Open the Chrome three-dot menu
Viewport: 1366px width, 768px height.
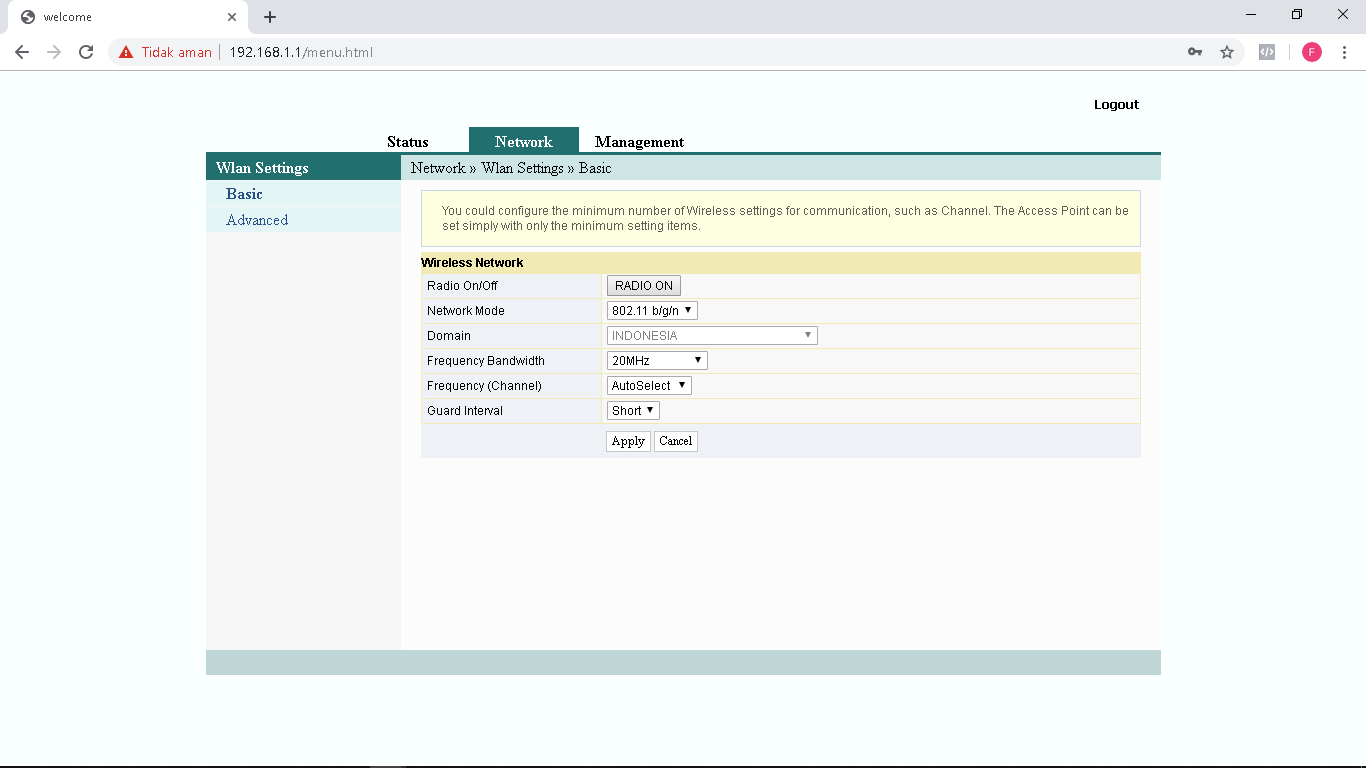click(x=1344, y=52)
